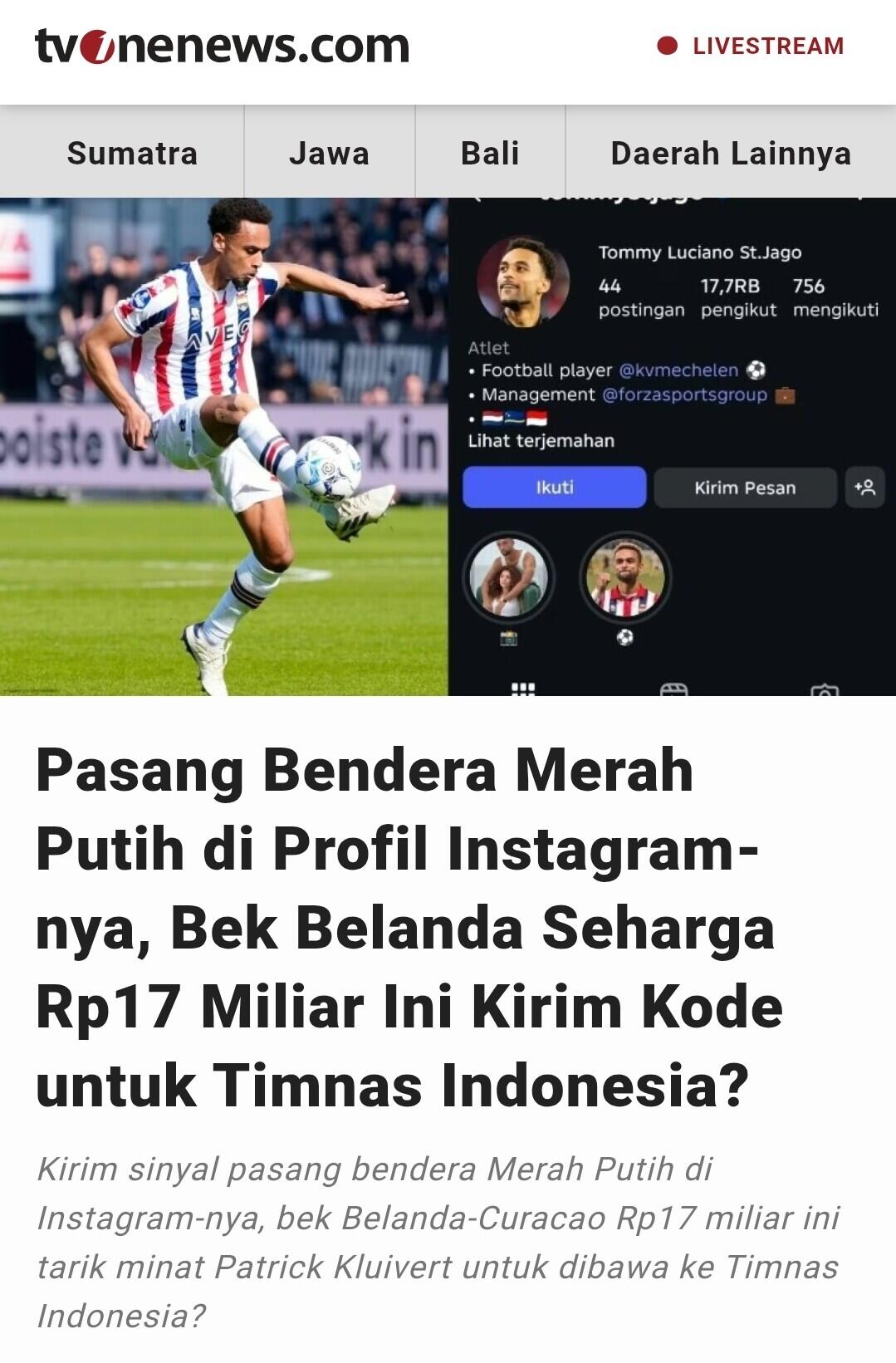Tap the blue Ikuti button
896x1363 pixels.
coord(554,488)
